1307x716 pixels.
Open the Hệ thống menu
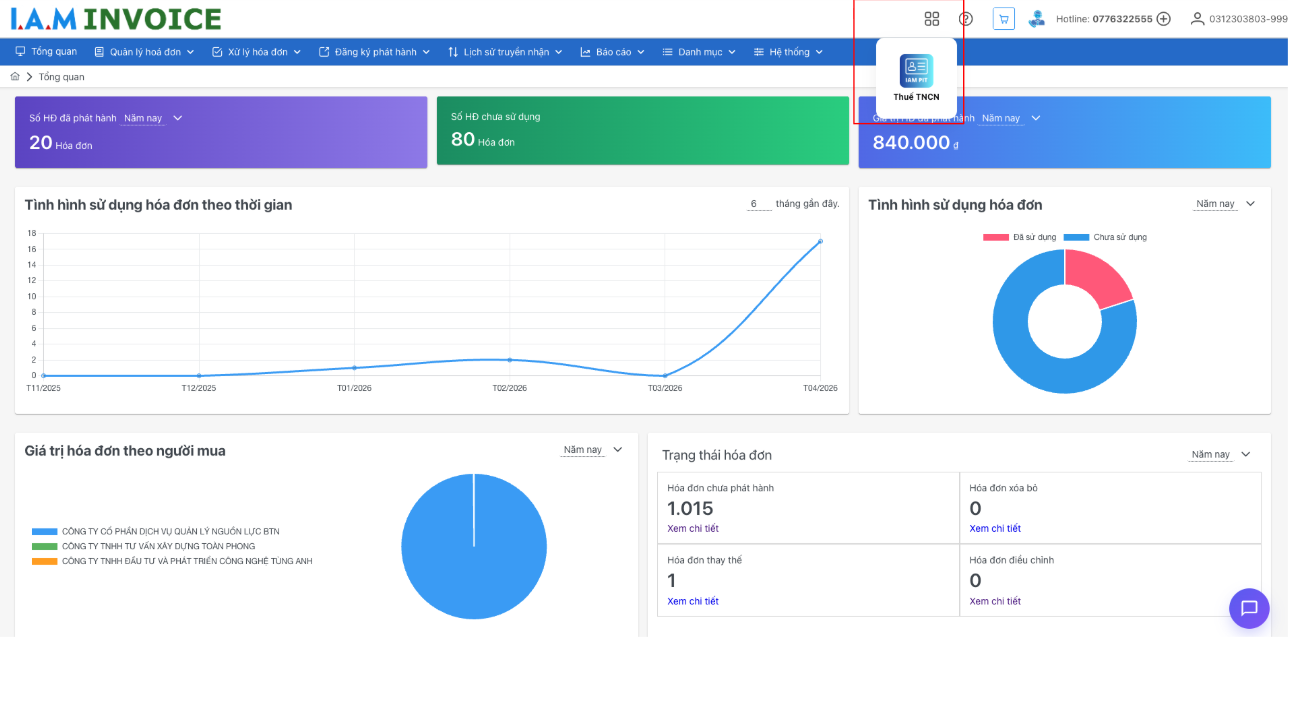click(788, 52)
